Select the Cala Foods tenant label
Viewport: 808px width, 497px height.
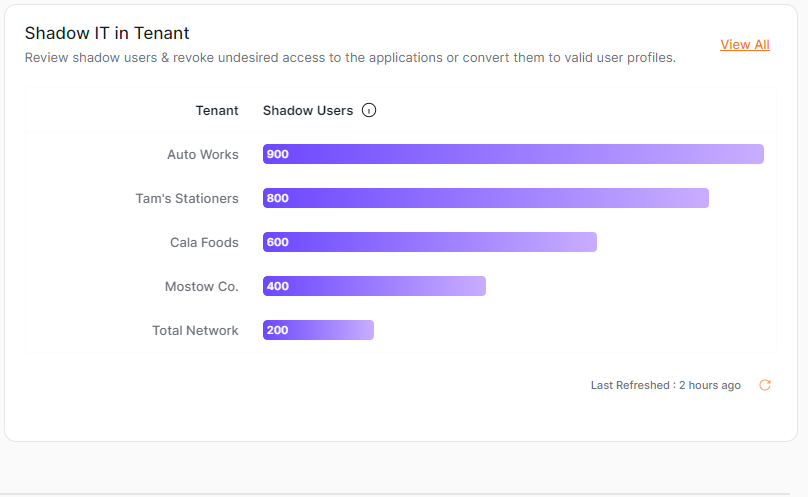(x=204, y=243)
